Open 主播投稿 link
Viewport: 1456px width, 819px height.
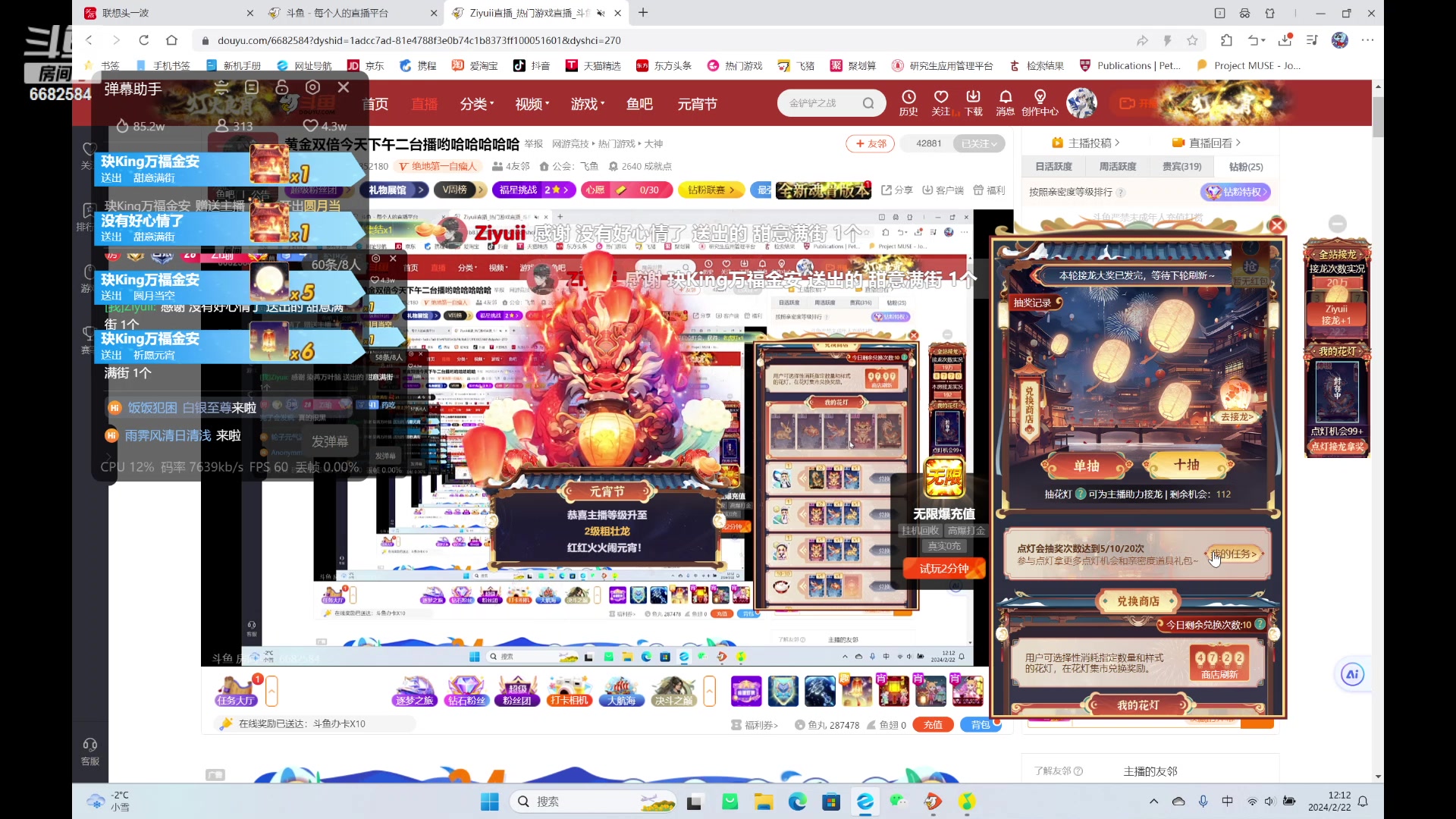pos(1086,143)
